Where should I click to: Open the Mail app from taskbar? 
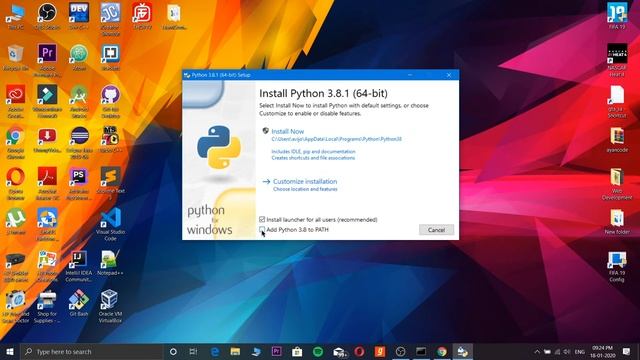(339, 351)
